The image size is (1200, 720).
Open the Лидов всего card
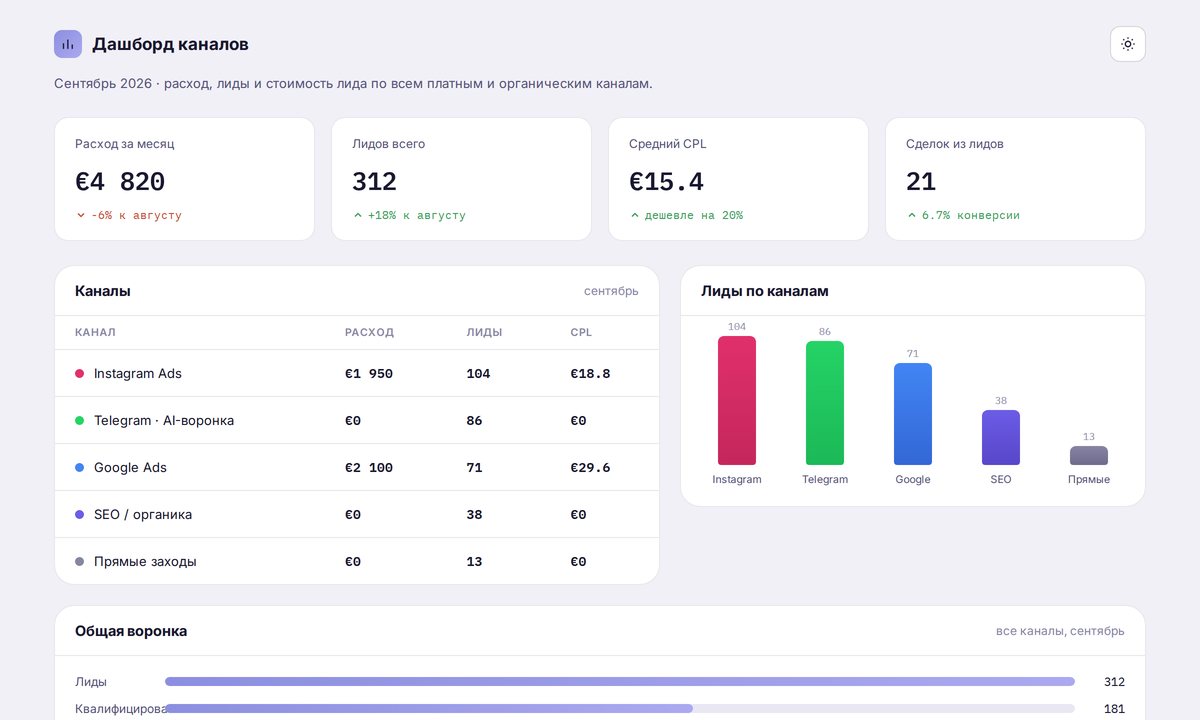(x=461, y=179)
